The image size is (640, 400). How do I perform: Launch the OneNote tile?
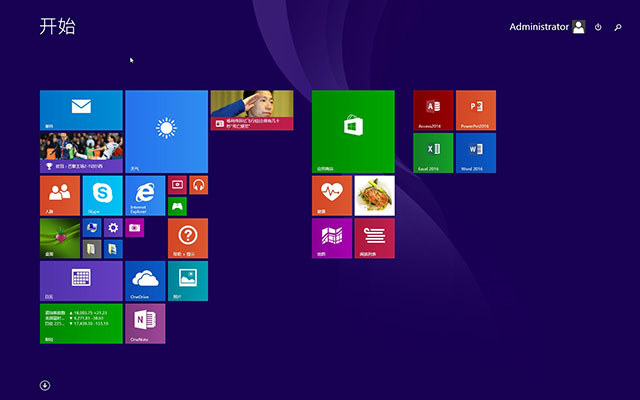[x=145, y=323]
